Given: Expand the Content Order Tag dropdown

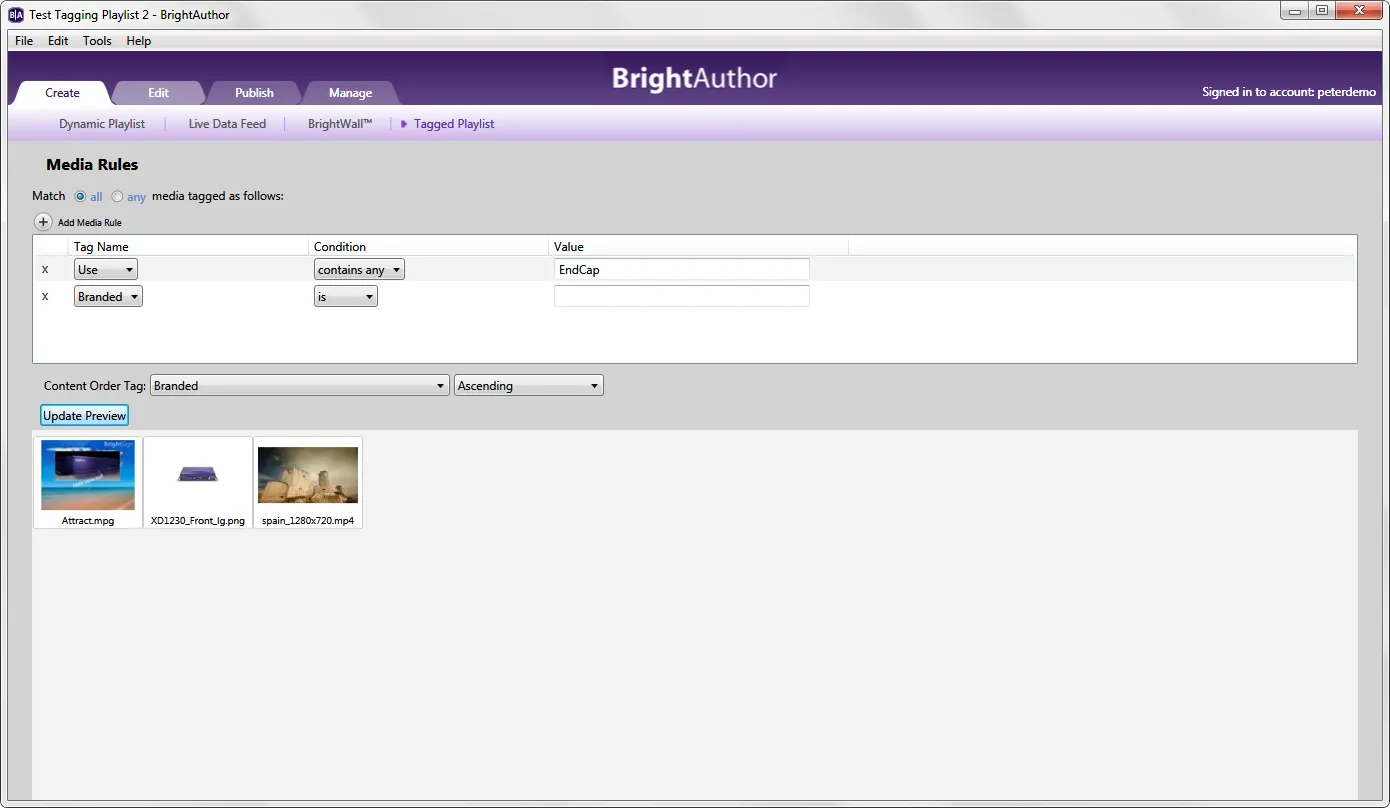Looking at the screenshot, I should coord(299,385).
